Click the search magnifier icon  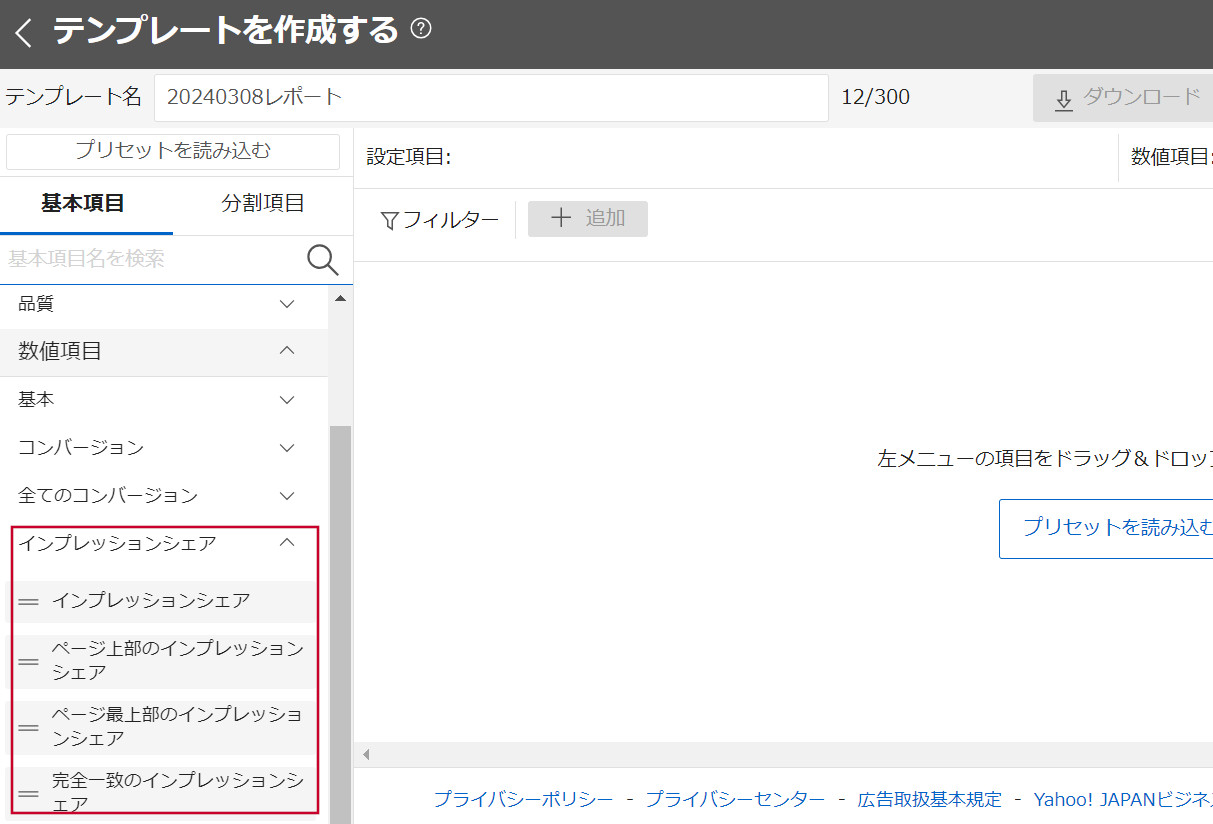click(x=322, y=259)
